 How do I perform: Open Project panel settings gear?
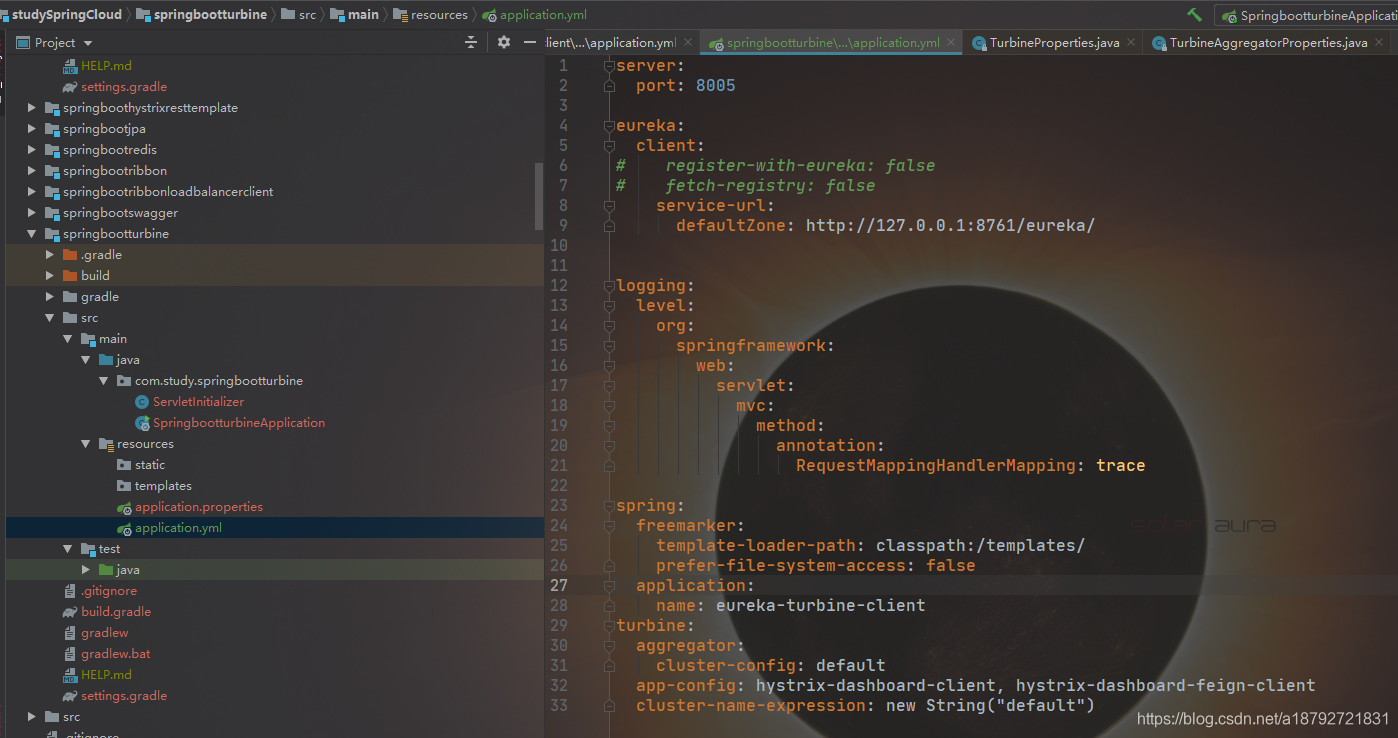[504, 42]
